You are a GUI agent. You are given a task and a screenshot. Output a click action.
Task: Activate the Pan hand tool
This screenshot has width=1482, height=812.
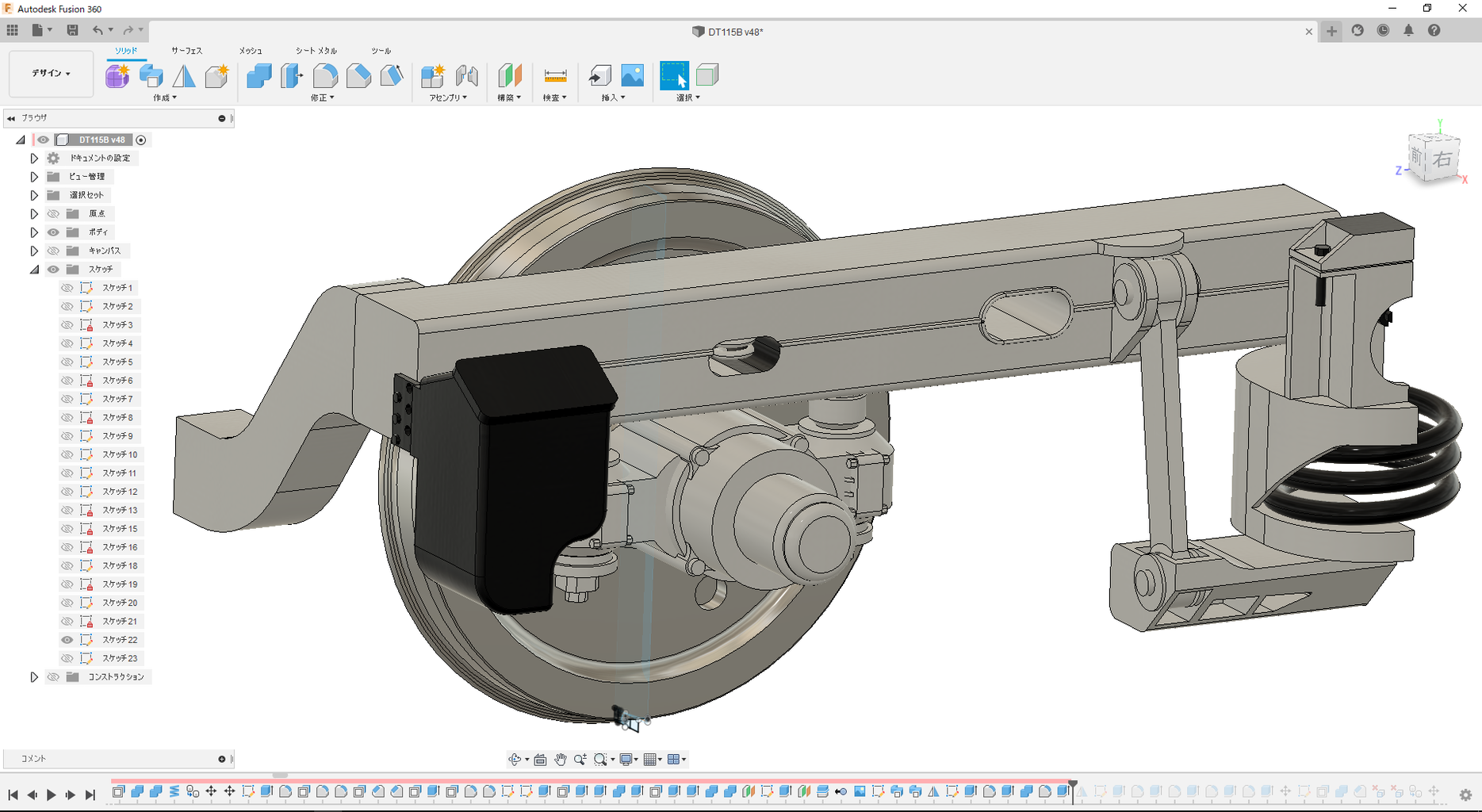[x=561, y=760]
